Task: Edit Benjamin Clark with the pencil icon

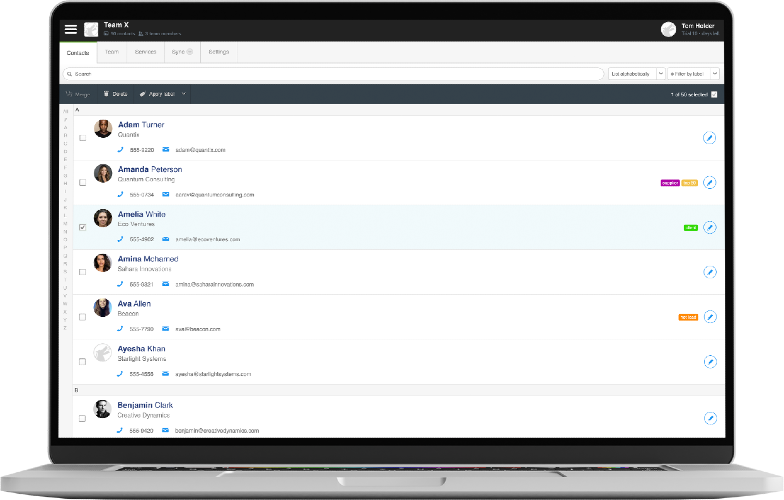Action: 710,418
